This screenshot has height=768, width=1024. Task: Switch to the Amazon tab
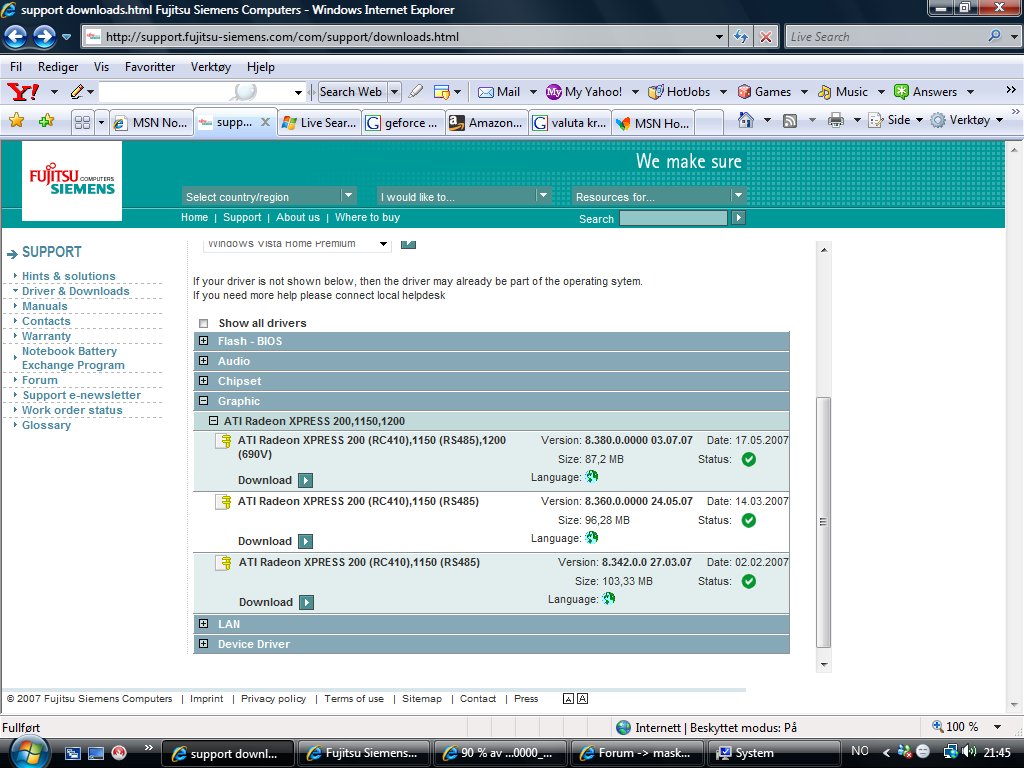[x=487, y=123]
